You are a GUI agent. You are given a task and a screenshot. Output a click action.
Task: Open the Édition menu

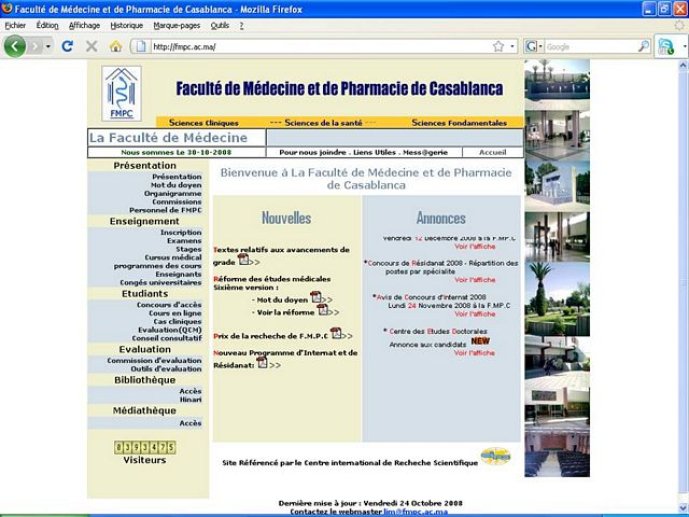point(47,25)
